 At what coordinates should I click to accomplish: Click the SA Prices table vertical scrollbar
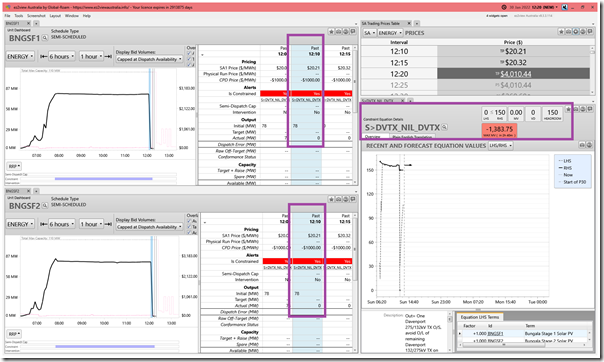[592, 70]
